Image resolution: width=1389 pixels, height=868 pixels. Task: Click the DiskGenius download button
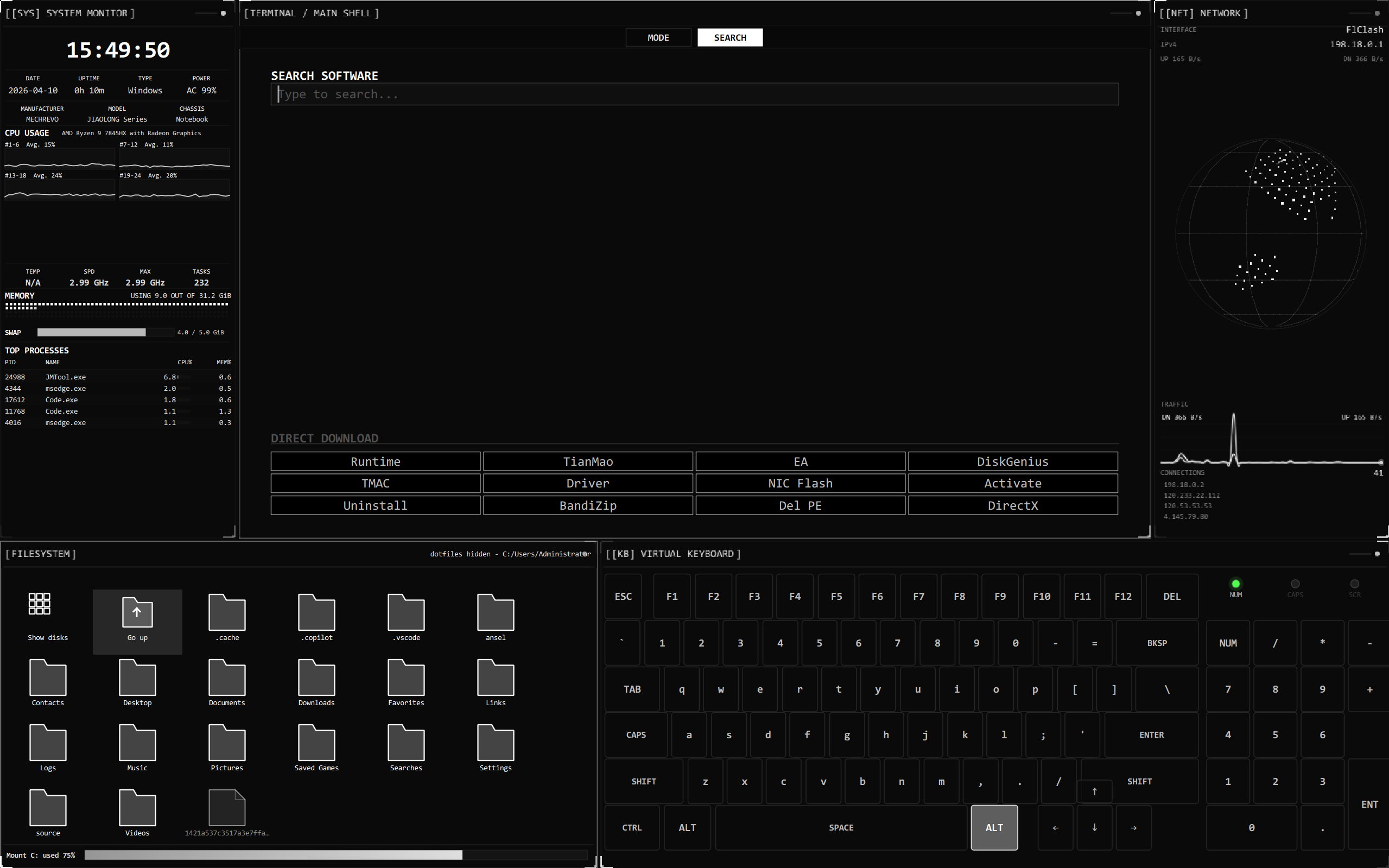[1012, 461]
